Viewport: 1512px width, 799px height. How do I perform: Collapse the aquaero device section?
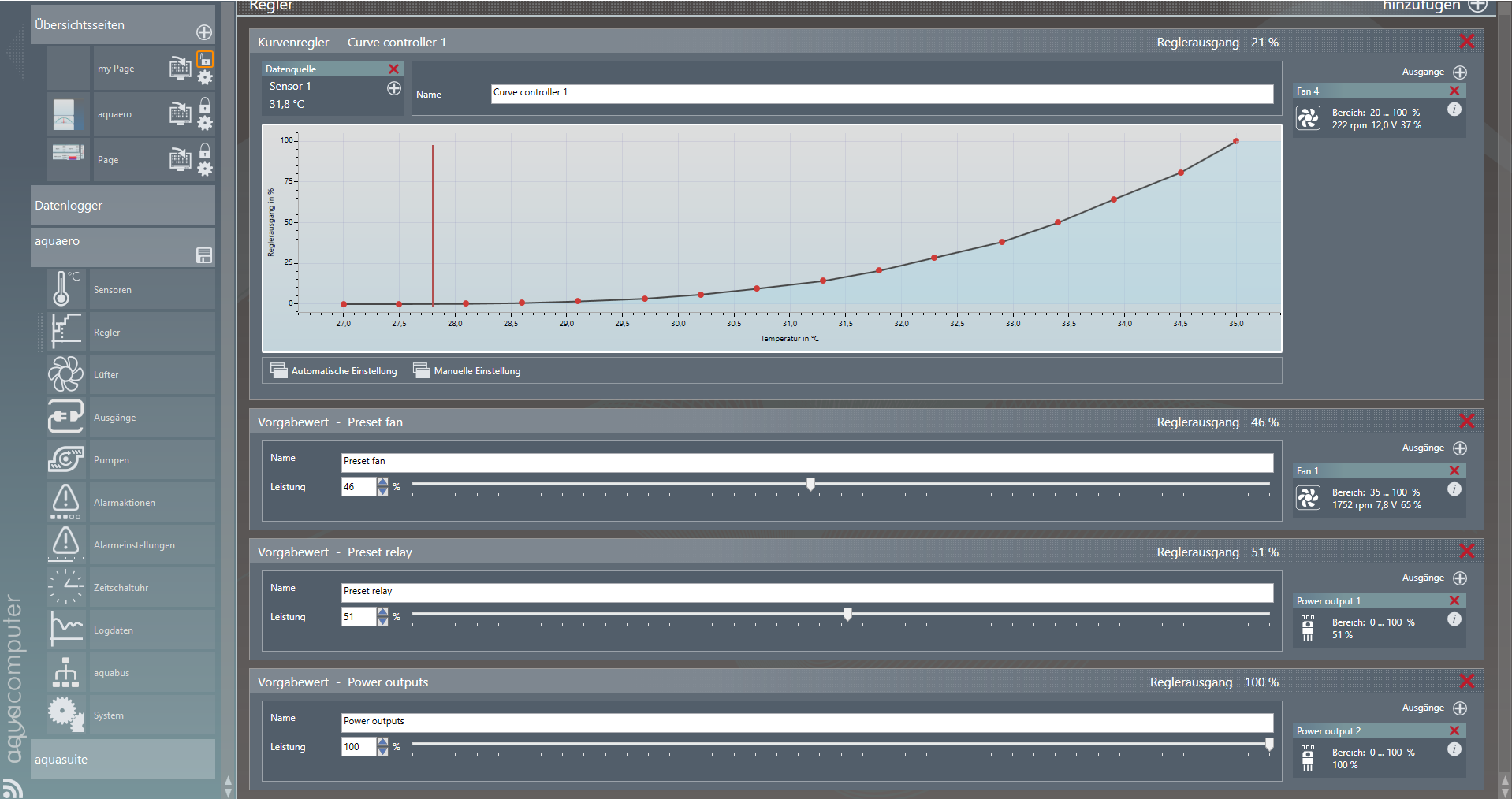[x=123, y=247]
